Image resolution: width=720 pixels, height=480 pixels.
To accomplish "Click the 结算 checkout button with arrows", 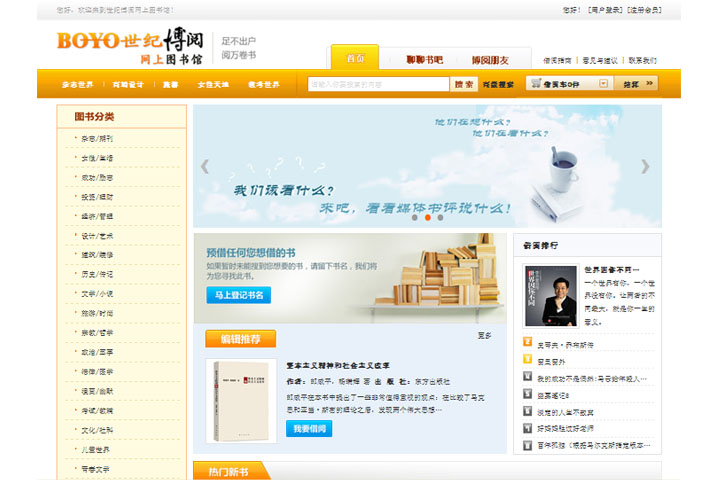I will tap(636, 84).
